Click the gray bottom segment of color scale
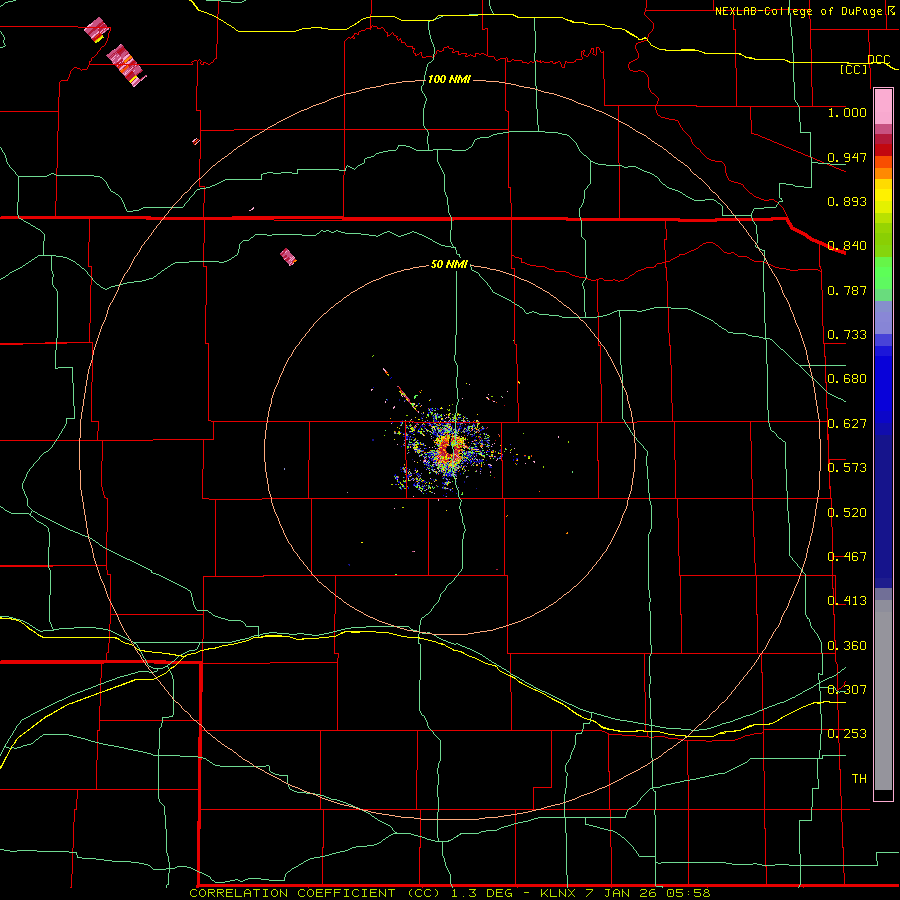 (x=883, y=695)
